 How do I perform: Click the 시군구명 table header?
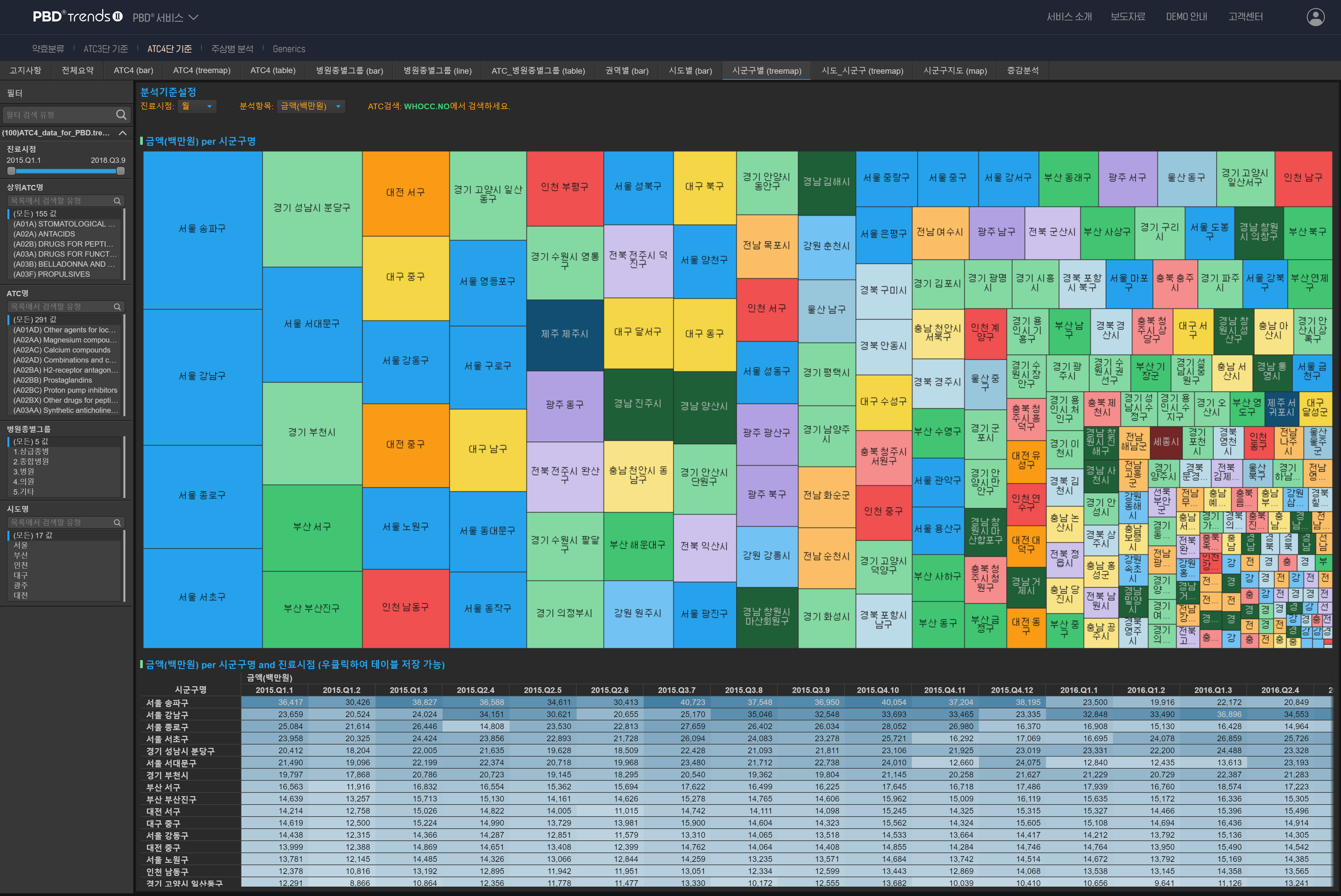coord(190,690)
